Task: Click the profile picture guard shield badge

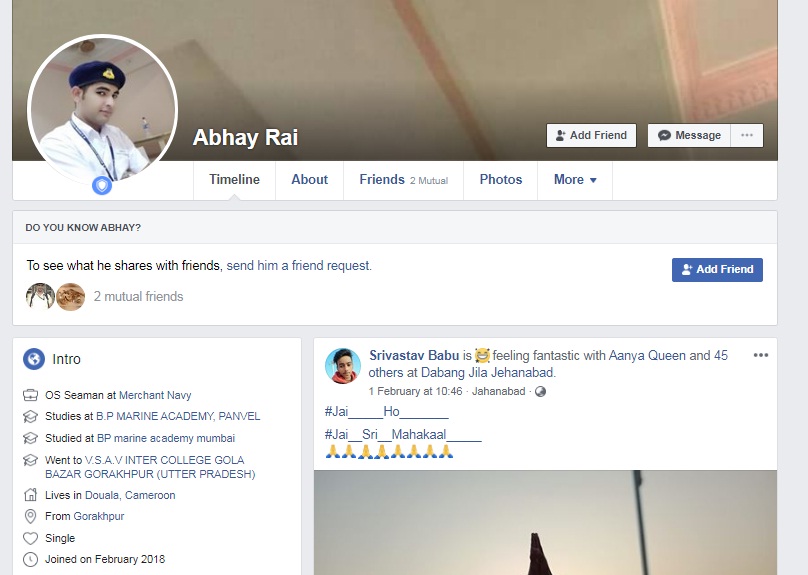Action: pyautogui.click(x=102, y=185)
